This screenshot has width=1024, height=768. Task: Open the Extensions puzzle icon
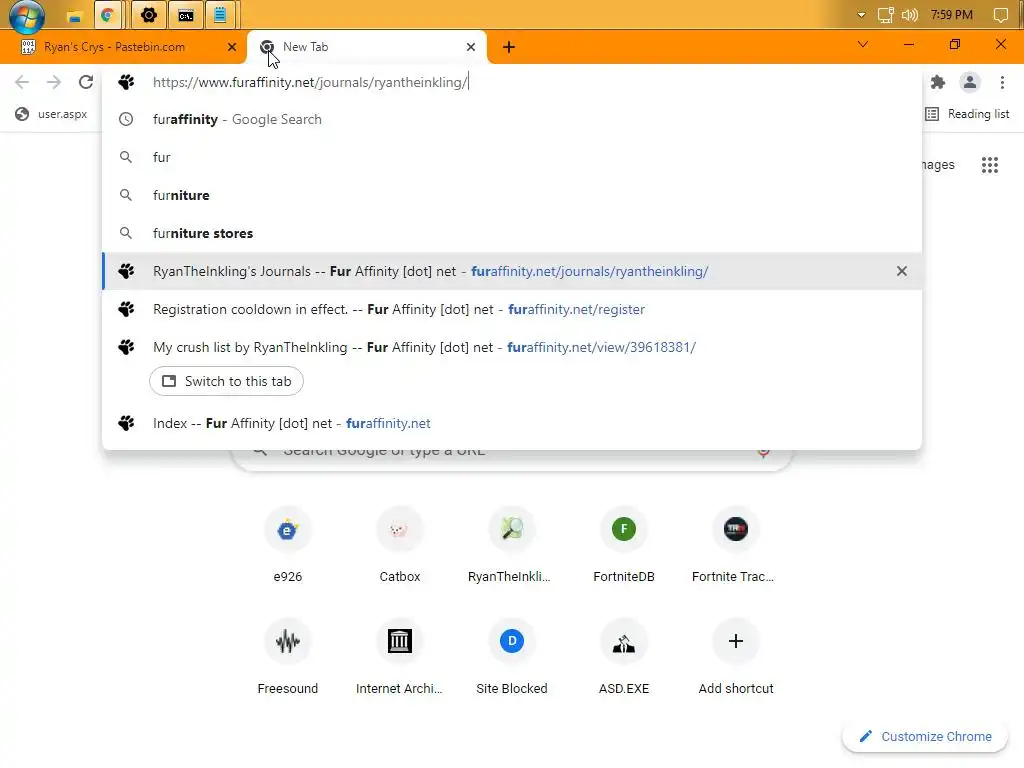[938, 82]
